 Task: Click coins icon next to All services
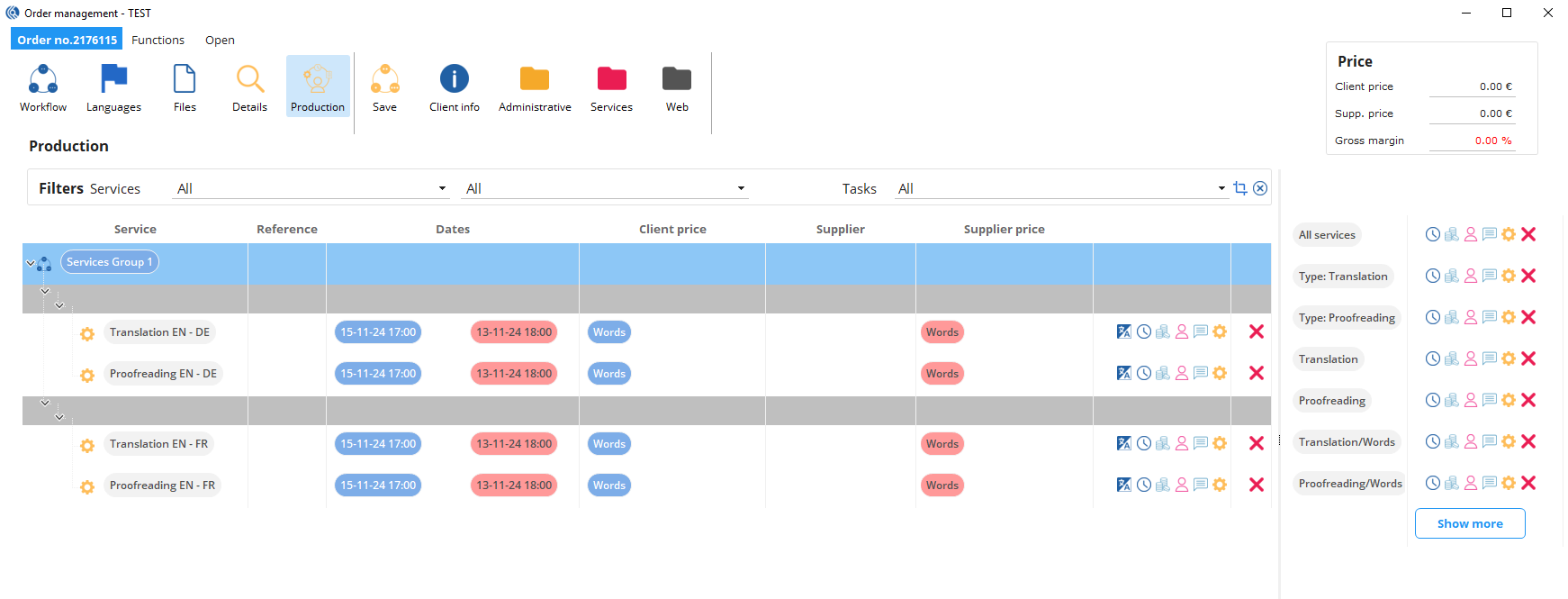(x=1452, y=234)
